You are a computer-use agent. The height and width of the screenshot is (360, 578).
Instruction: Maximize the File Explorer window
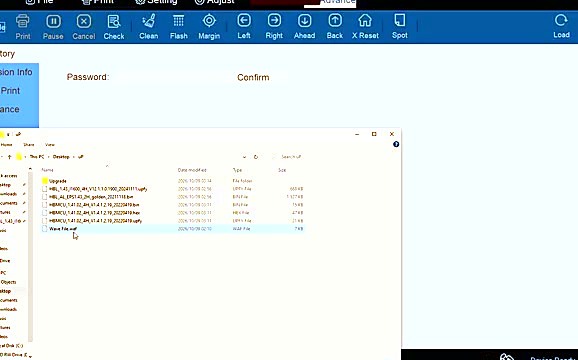click(374, 134)
